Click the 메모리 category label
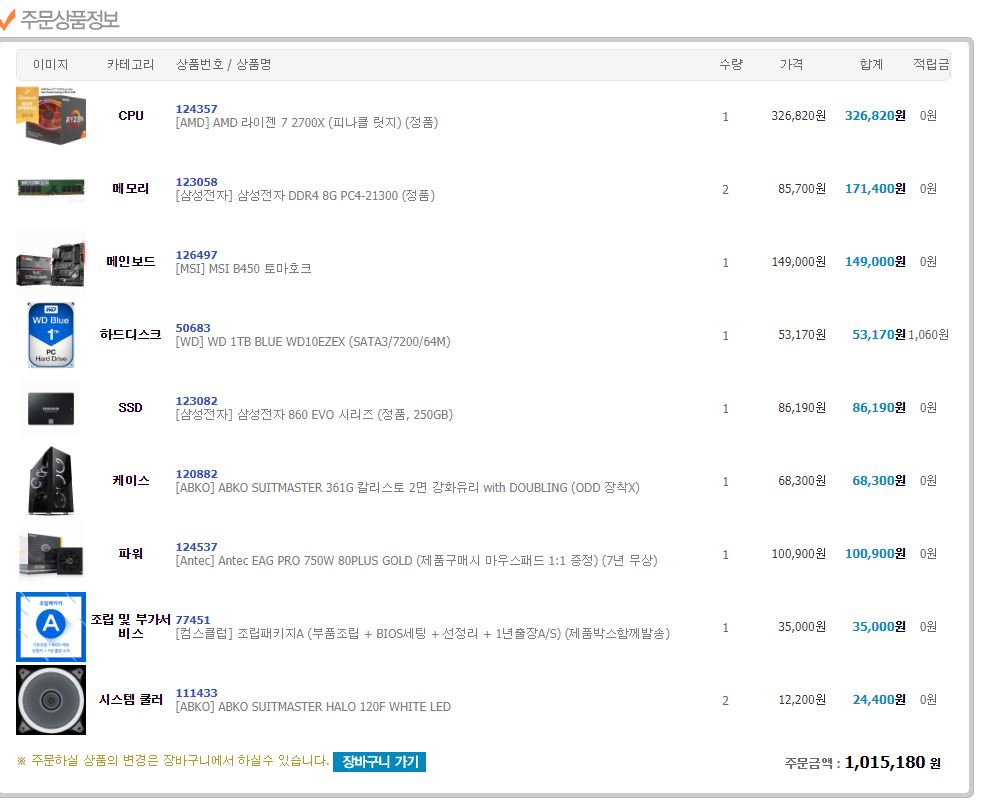The width and height of the screenshot is (981, 809). (x=131, y=188)
